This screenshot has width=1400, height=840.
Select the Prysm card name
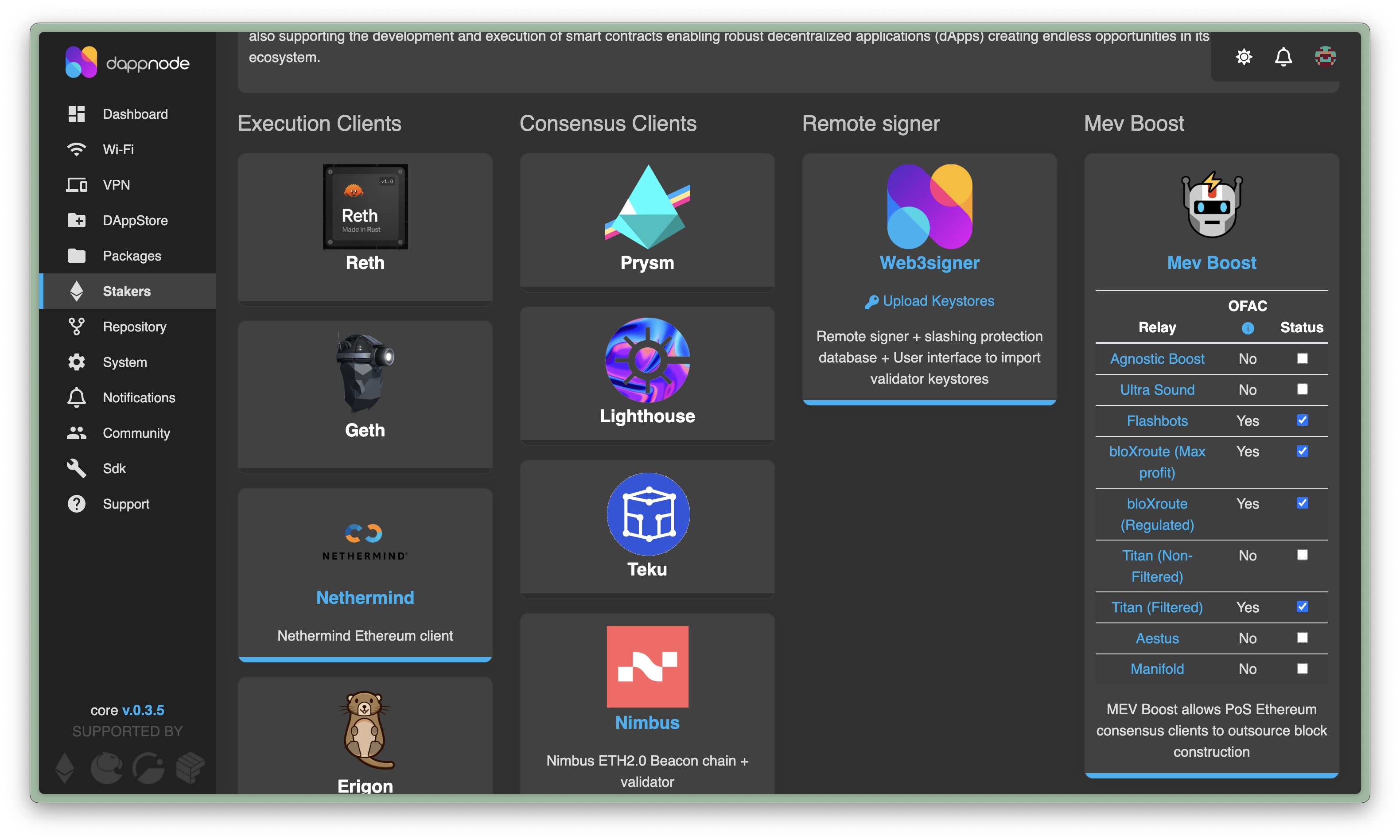(647, 263)
